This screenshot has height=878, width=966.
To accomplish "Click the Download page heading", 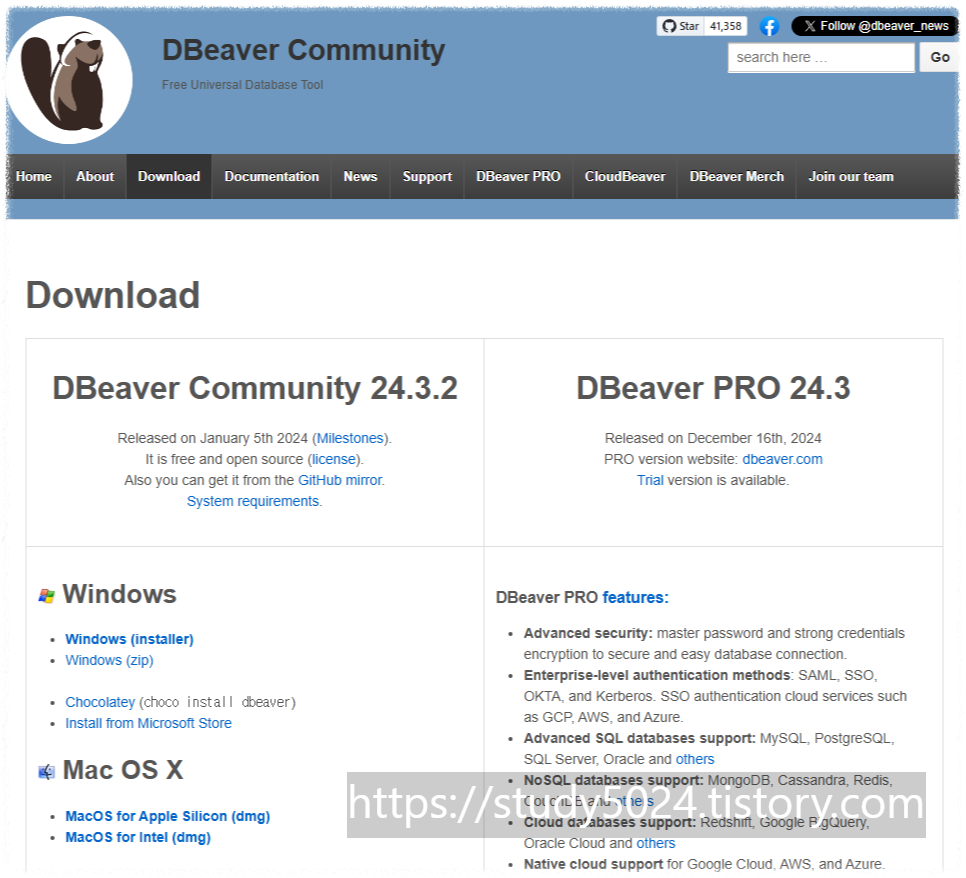I will click(113, 295).
